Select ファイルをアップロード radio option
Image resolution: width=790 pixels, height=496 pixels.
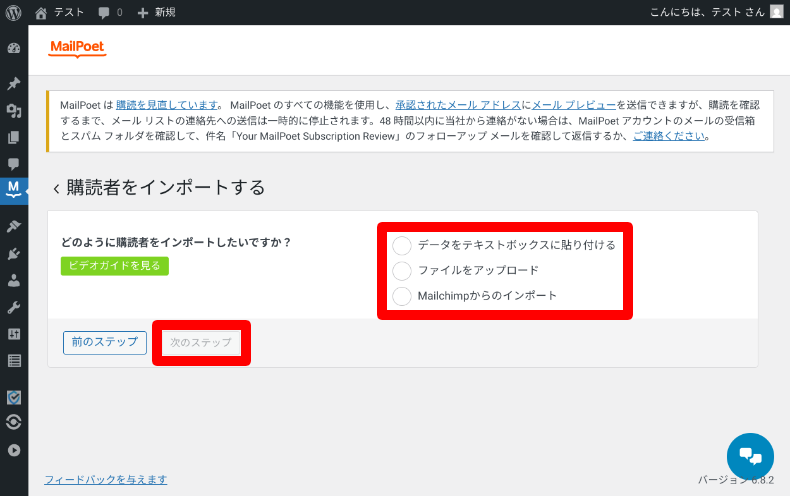pyautogui.click(x=402, y=271)
